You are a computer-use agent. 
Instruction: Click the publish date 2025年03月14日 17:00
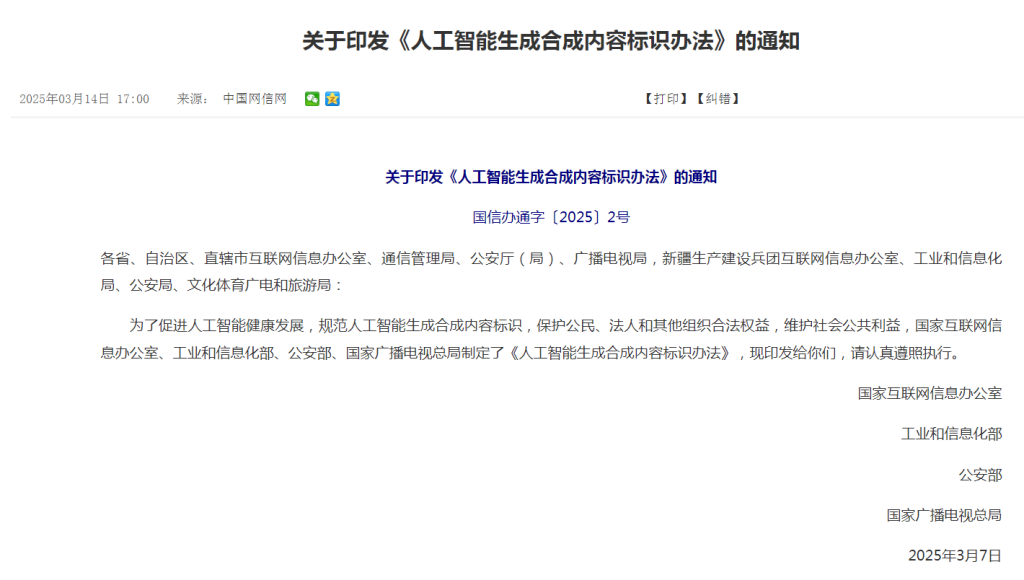[x=85, y=99]
